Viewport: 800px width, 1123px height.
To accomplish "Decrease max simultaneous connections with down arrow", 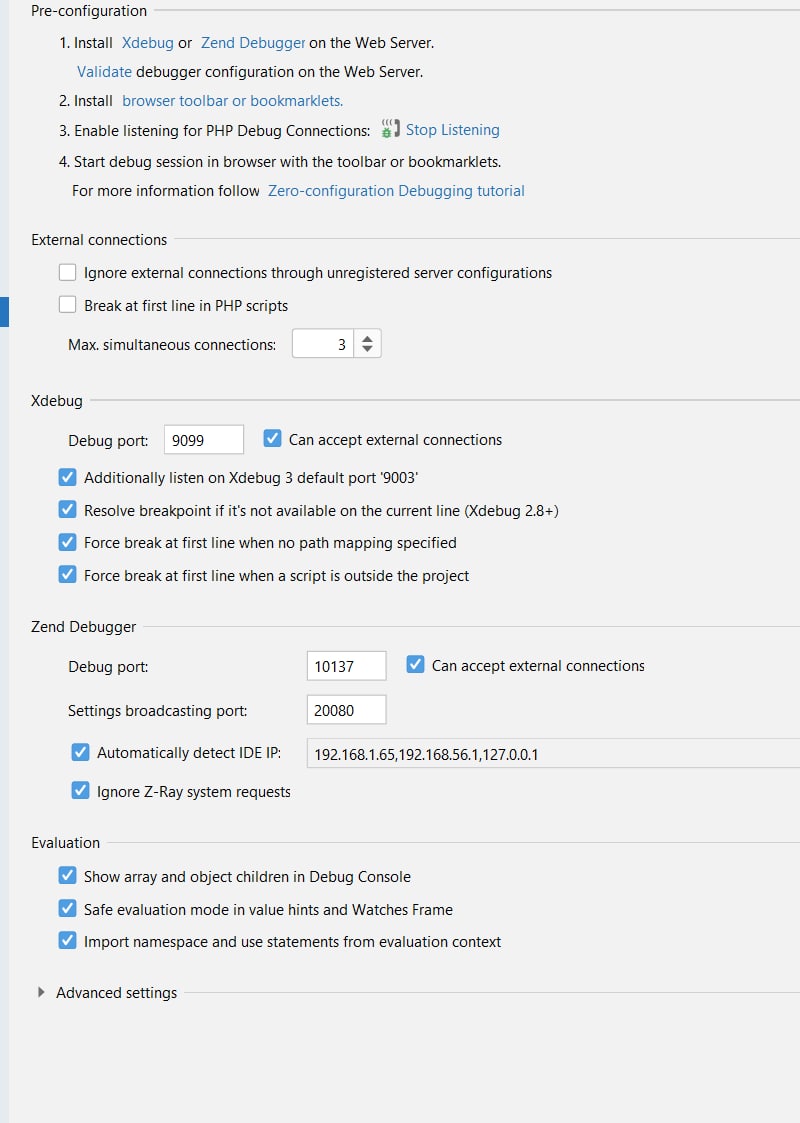I will pyautogui.click(x=367, y=350).
